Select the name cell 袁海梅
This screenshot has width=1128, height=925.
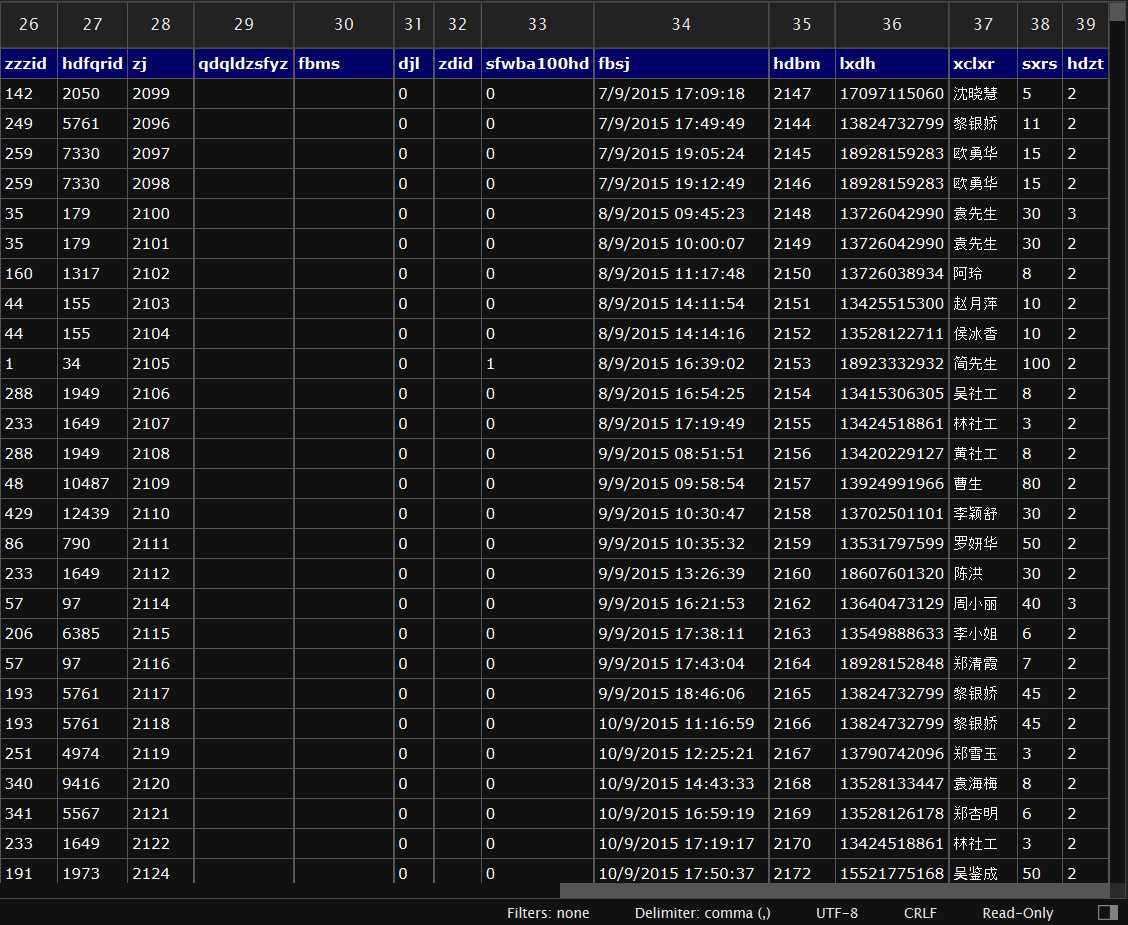(x=983, y=784)
